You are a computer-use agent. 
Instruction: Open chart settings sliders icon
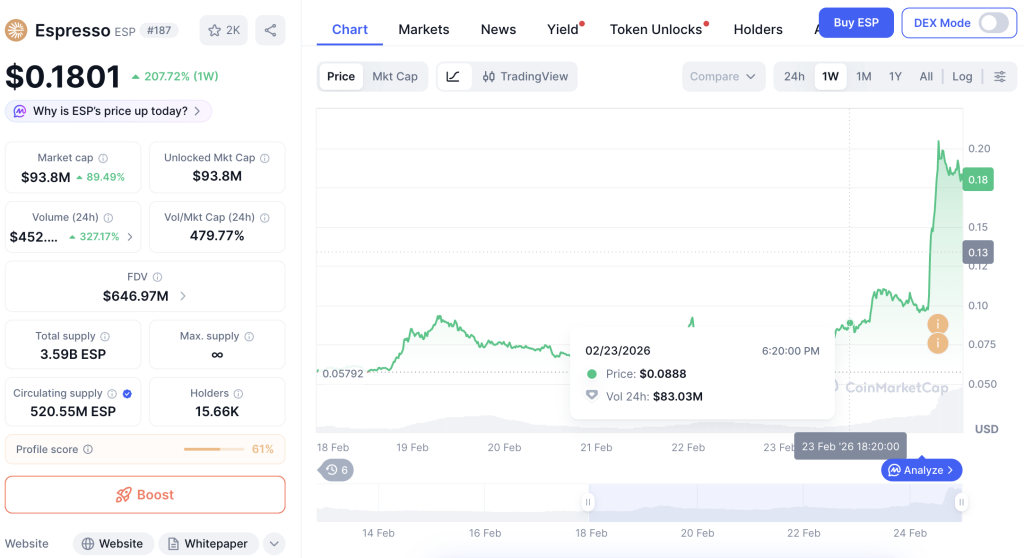point(1000,76)
